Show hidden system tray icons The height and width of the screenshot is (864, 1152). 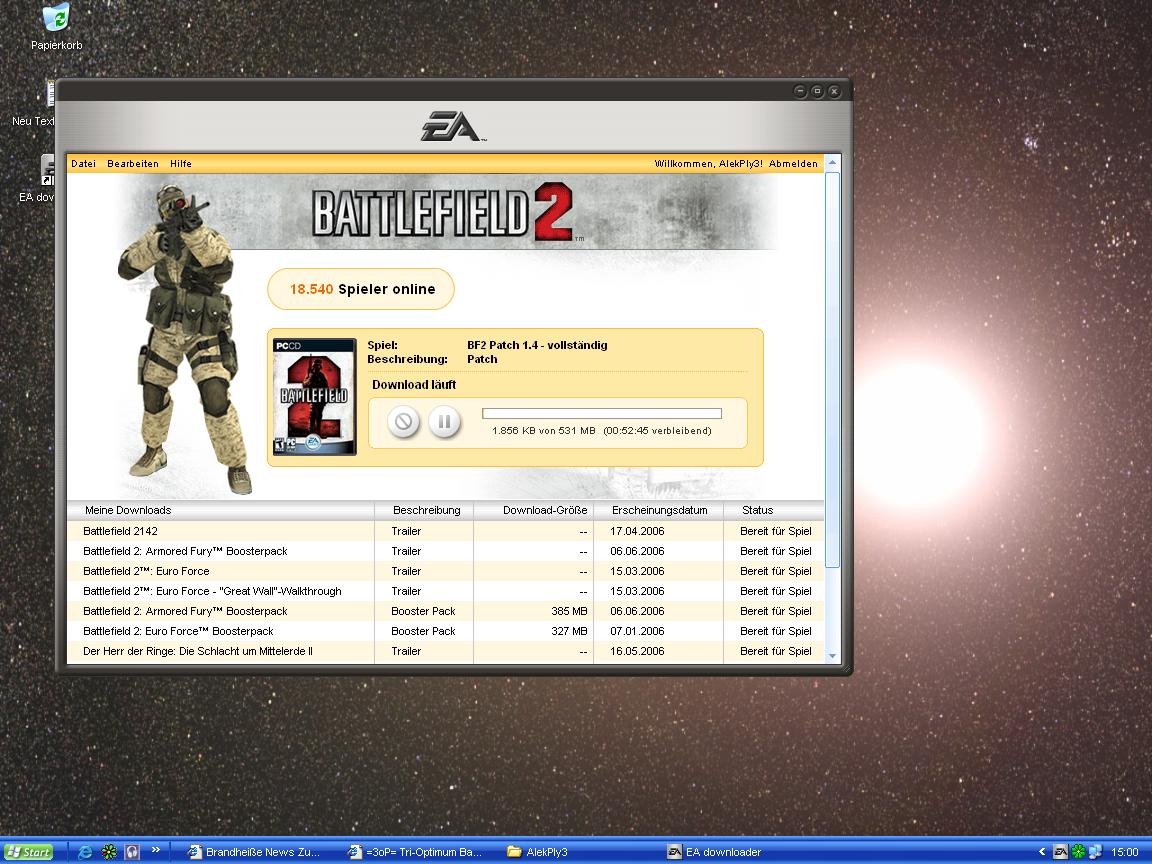(x=1042, y=852)
